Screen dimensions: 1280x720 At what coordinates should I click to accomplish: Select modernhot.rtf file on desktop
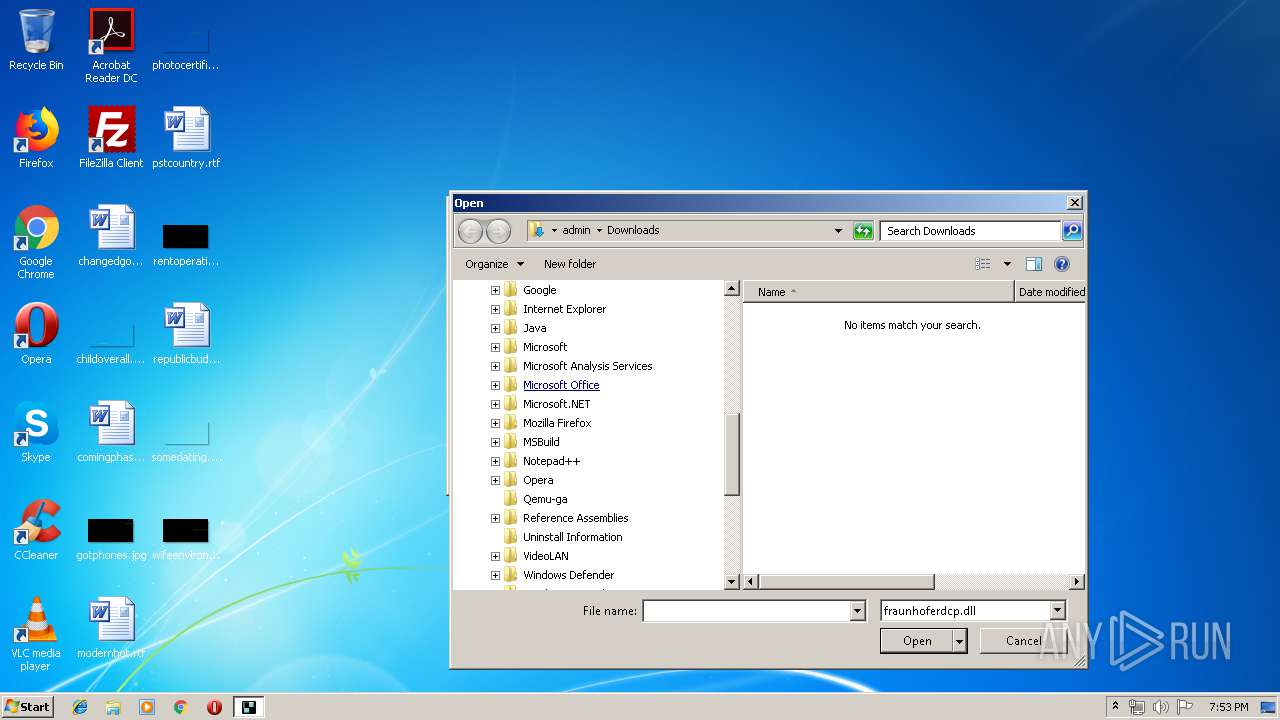point(111,628)
